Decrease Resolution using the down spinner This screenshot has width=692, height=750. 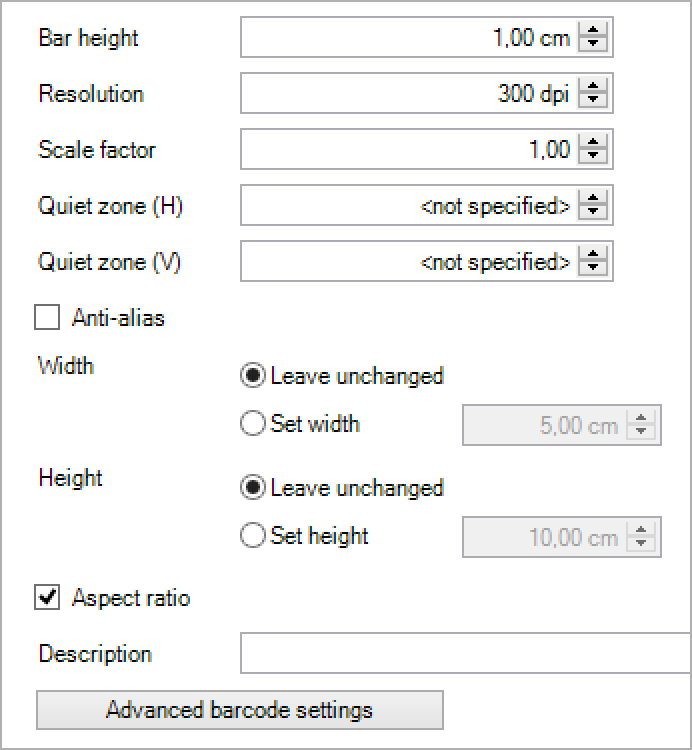click(593, 100)
